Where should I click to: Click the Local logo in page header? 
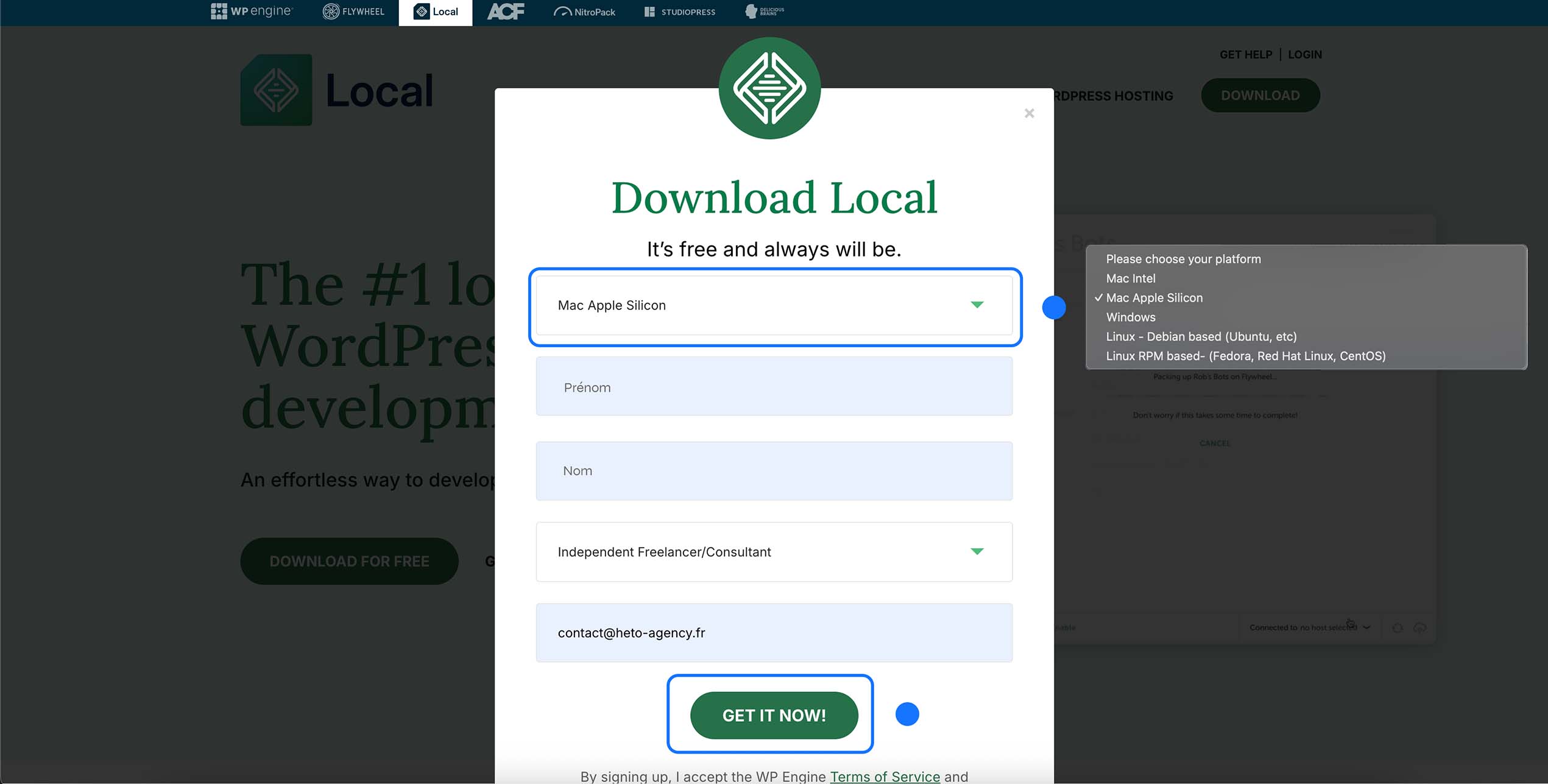(x=337, y=90)
